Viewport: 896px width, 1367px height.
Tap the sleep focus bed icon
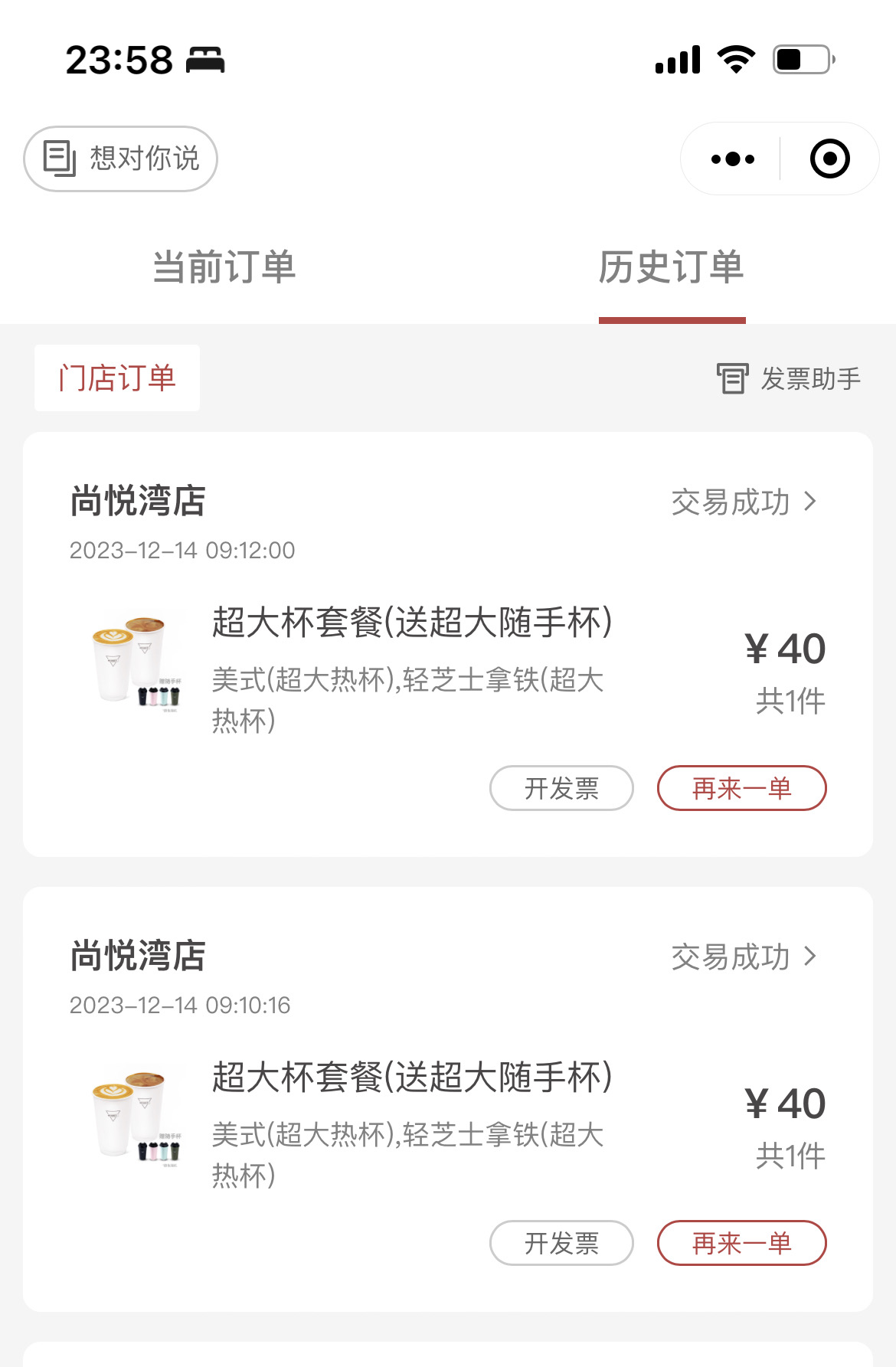[x=205, y=60]
